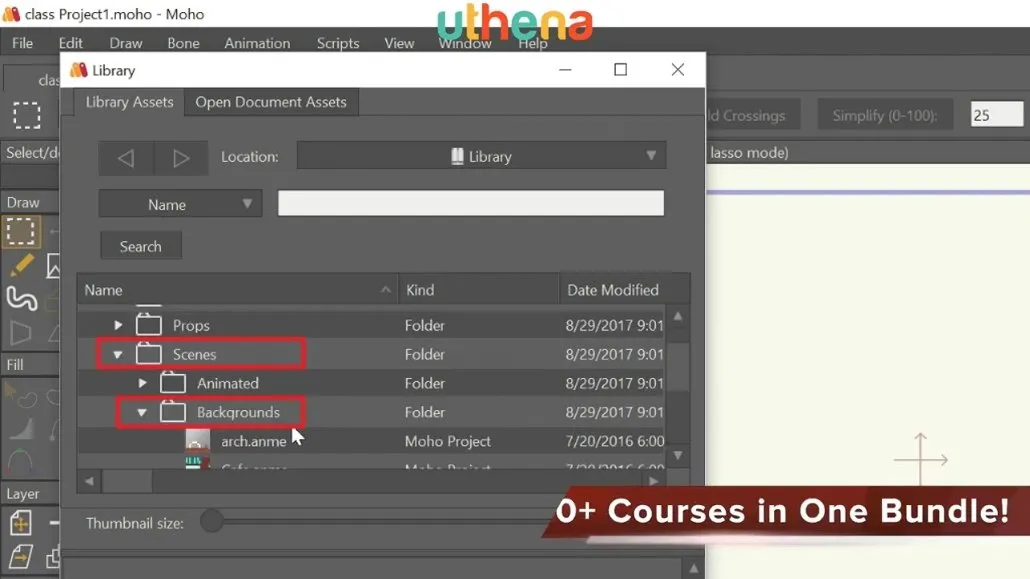Open the Name search criteria dropdown

pyautogui.click(x=180, y=204)
